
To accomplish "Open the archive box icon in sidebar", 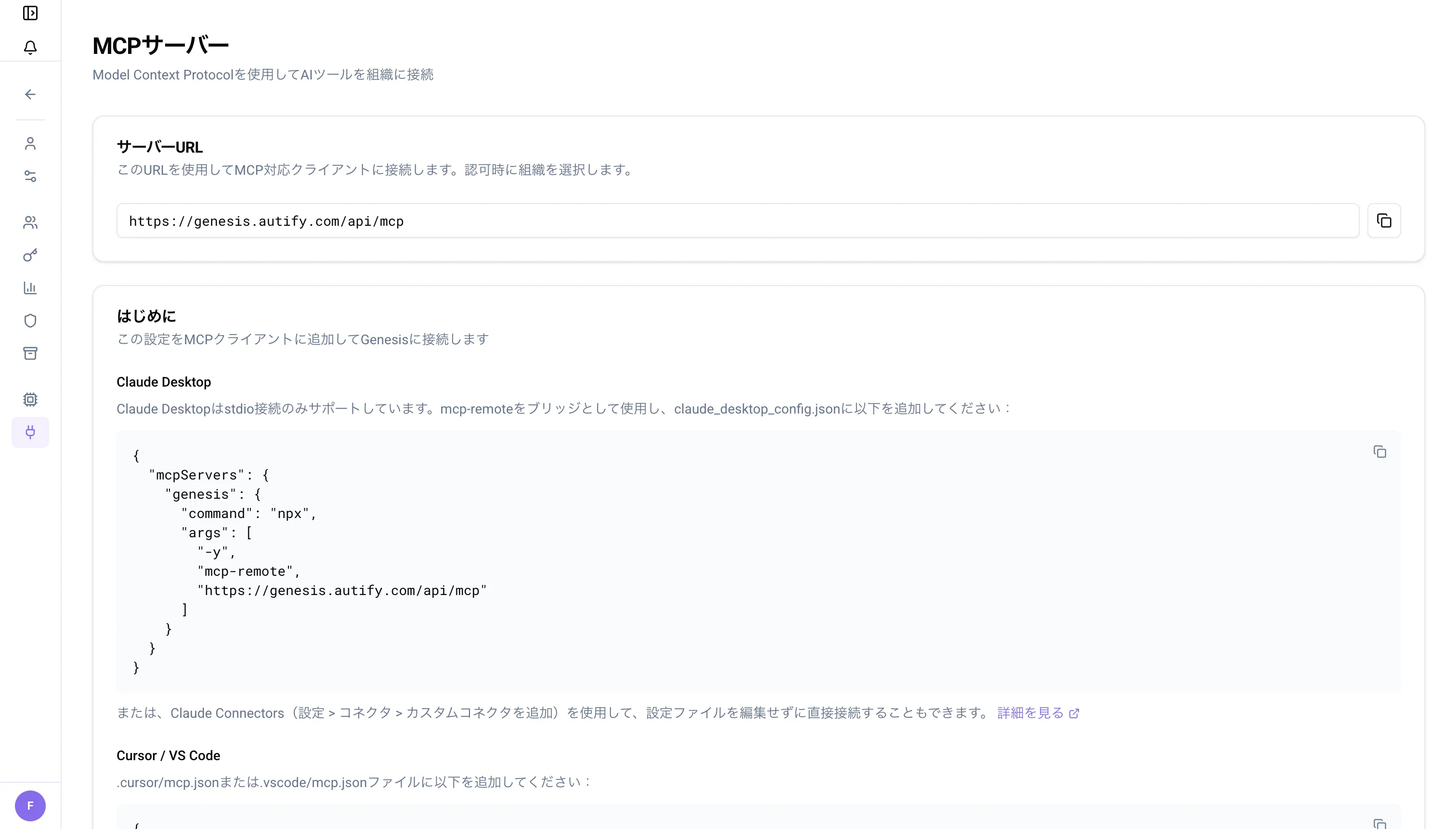I will click(30, 353).
